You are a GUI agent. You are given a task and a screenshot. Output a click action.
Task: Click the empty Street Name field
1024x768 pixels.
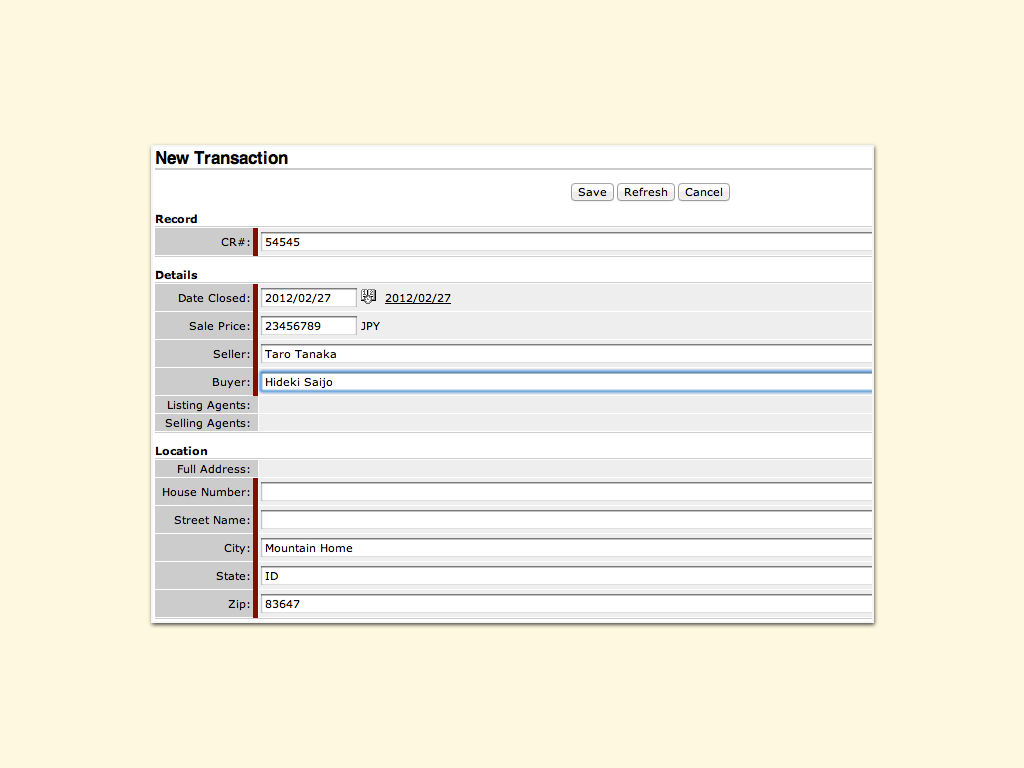click(x=565, y=520)
